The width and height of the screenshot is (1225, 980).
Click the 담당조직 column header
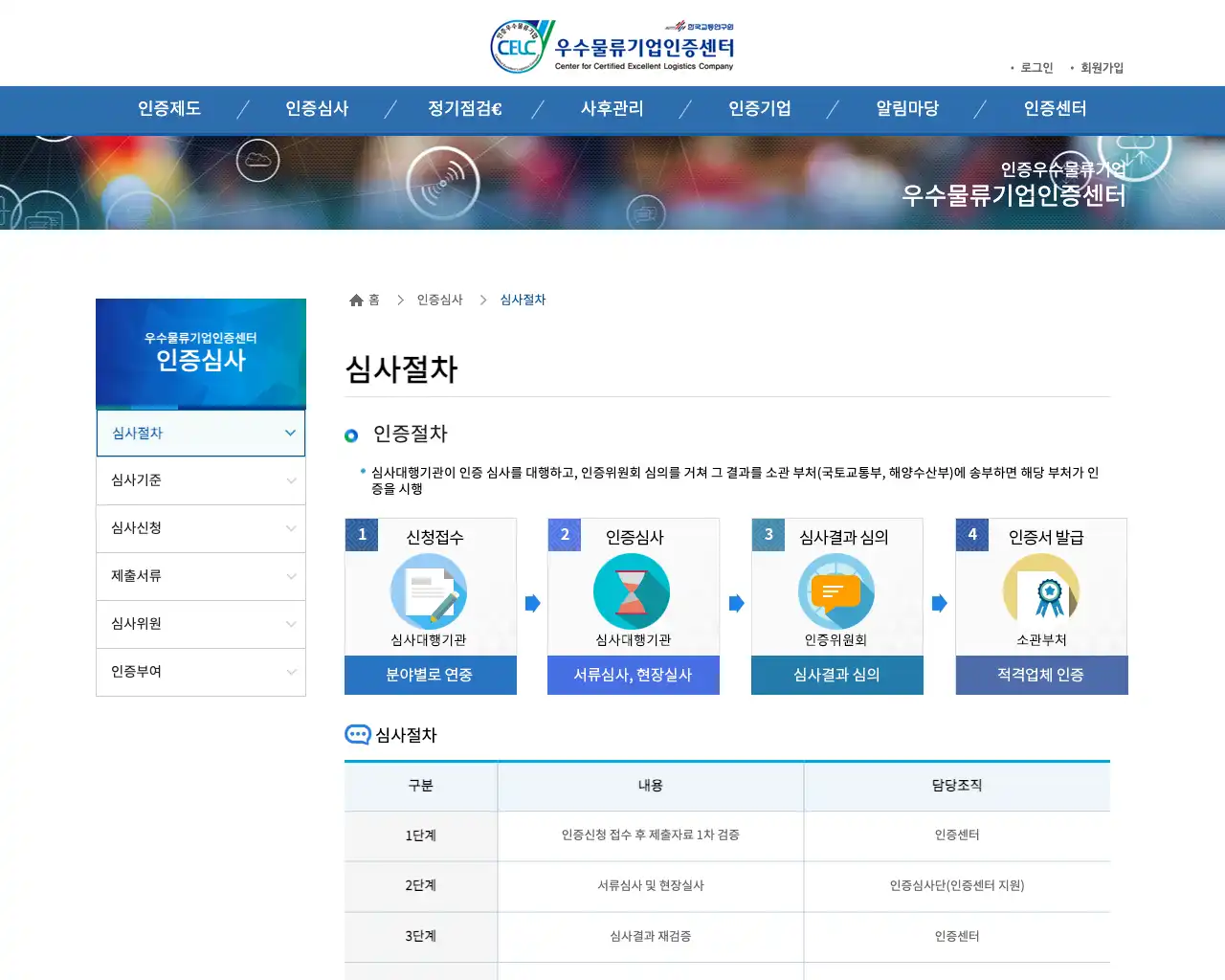coord(957,786)
